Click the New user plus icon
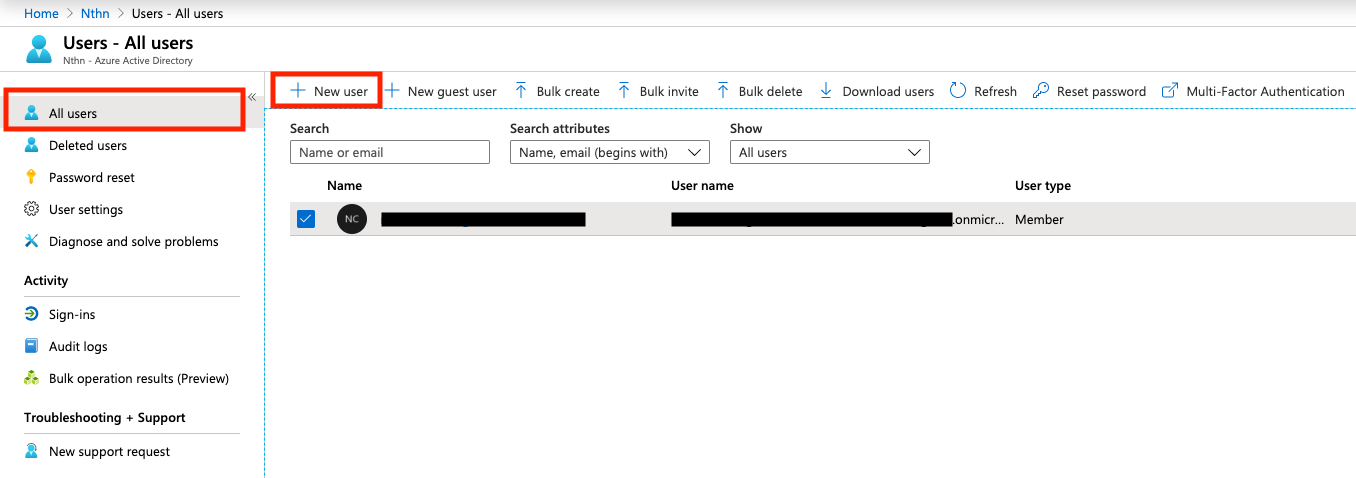The width and height of the screenshot is (1356, 478). (297, 91)
